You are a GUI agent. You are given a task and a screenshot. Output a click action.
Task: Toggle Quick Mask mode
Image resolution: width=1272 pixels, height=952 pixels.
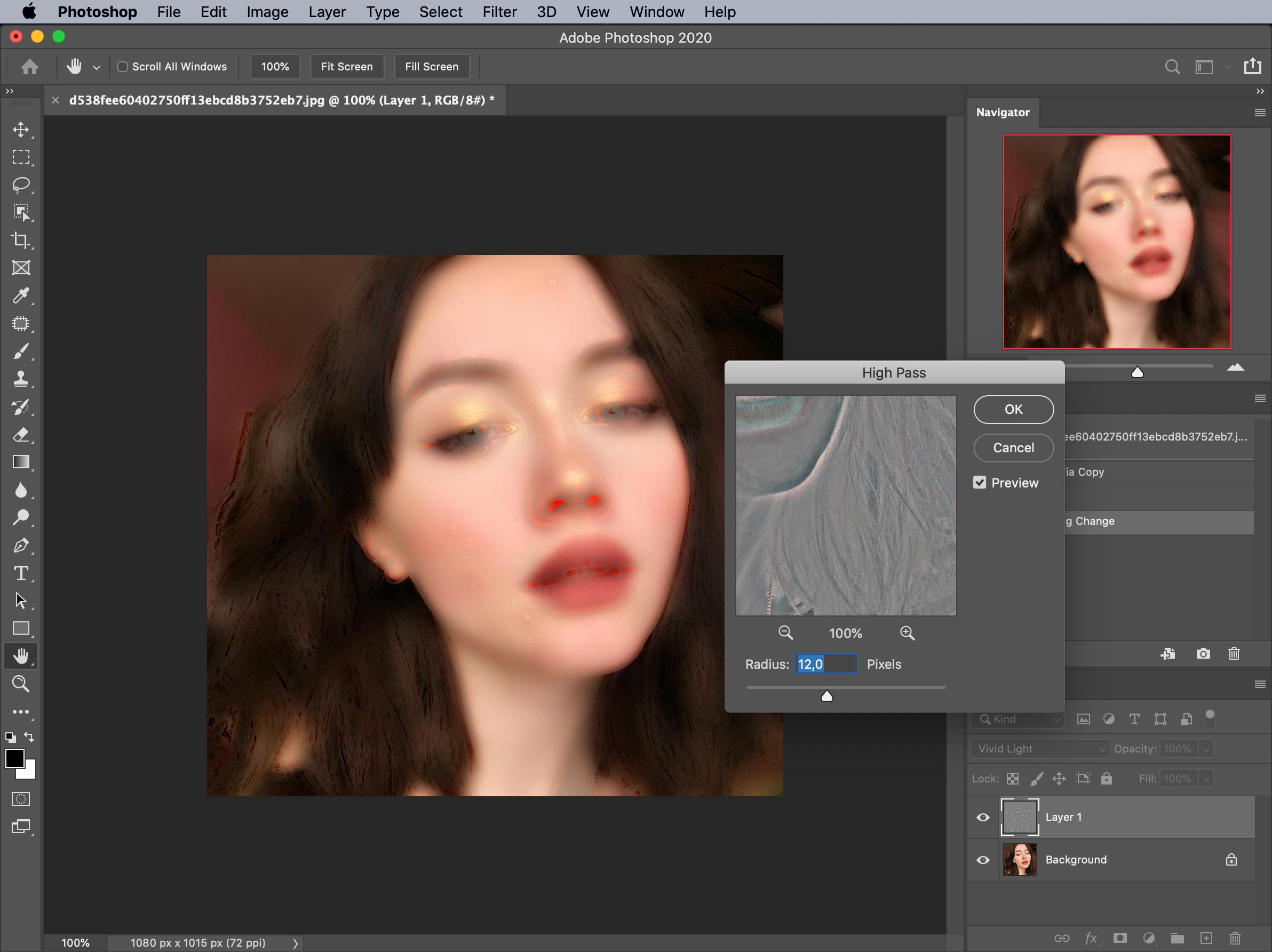click(x=21, y=799)
